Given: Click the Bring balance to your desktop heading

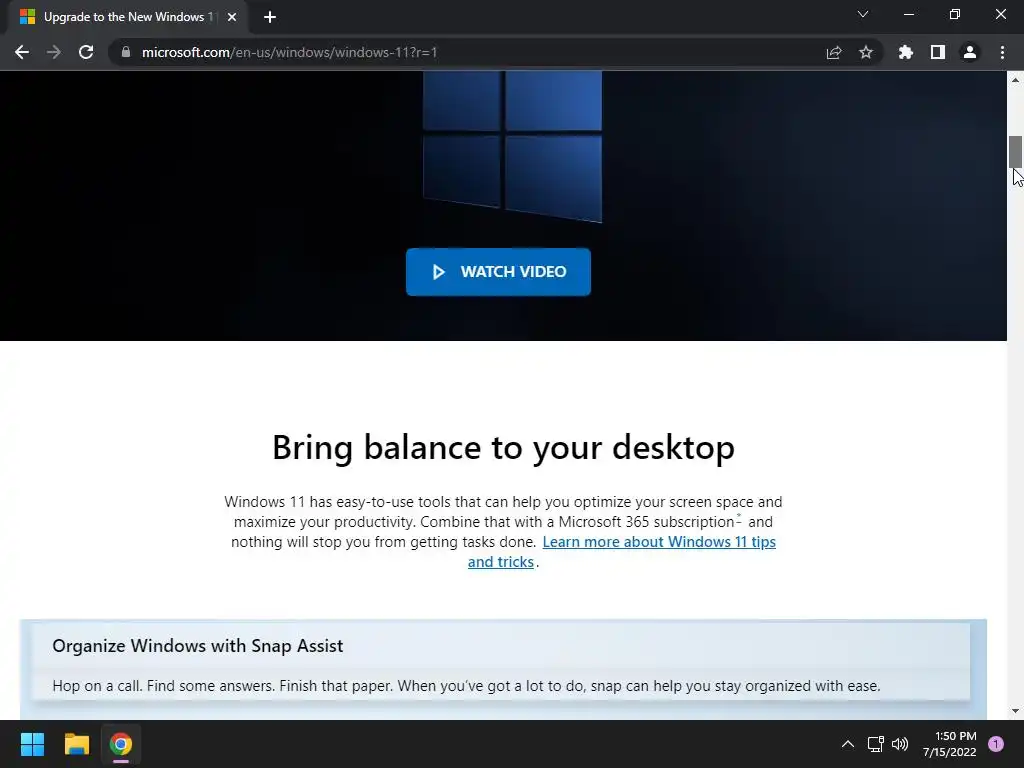Looking at the screenshot, I should click(504, 448).
